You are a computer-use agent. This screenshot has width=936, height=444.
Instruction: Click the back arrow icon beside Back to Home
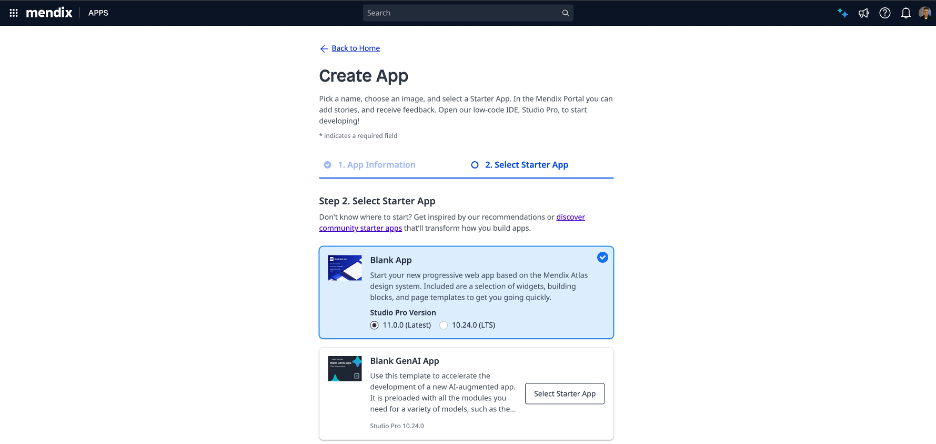tap(324, 48)
